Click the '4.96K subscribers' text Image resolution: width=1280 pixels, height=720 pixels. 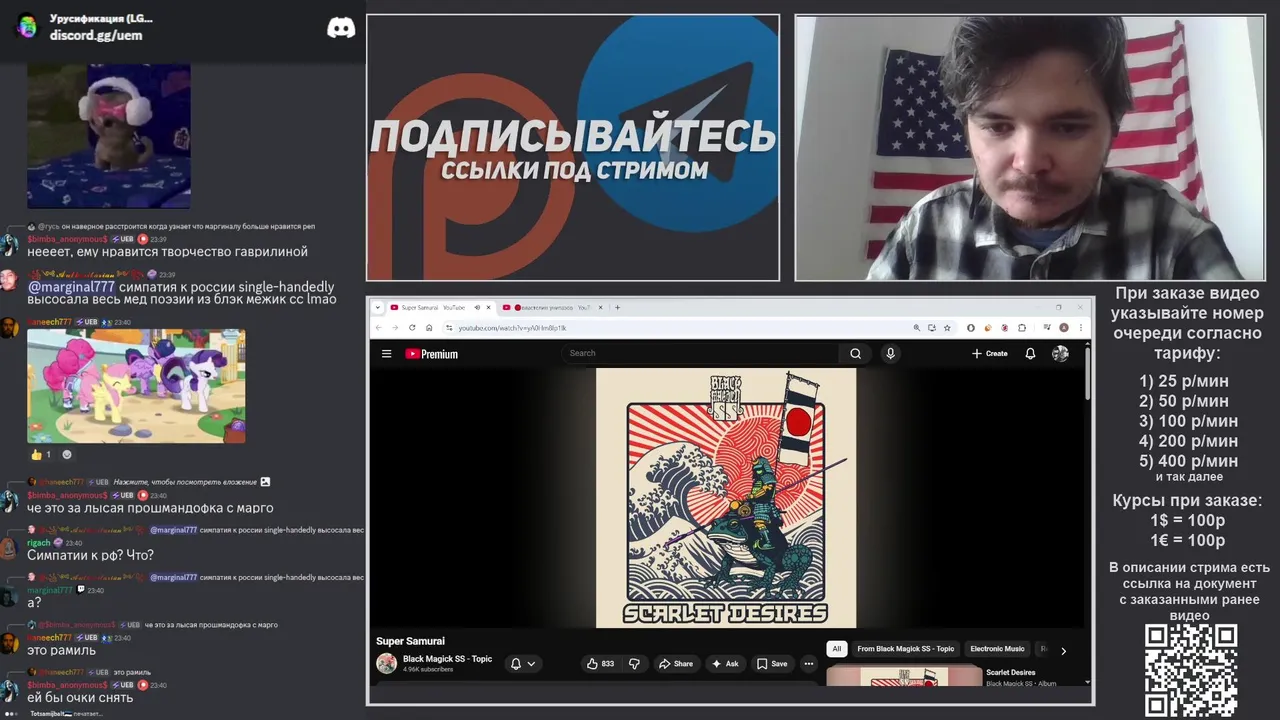(428, 670)
